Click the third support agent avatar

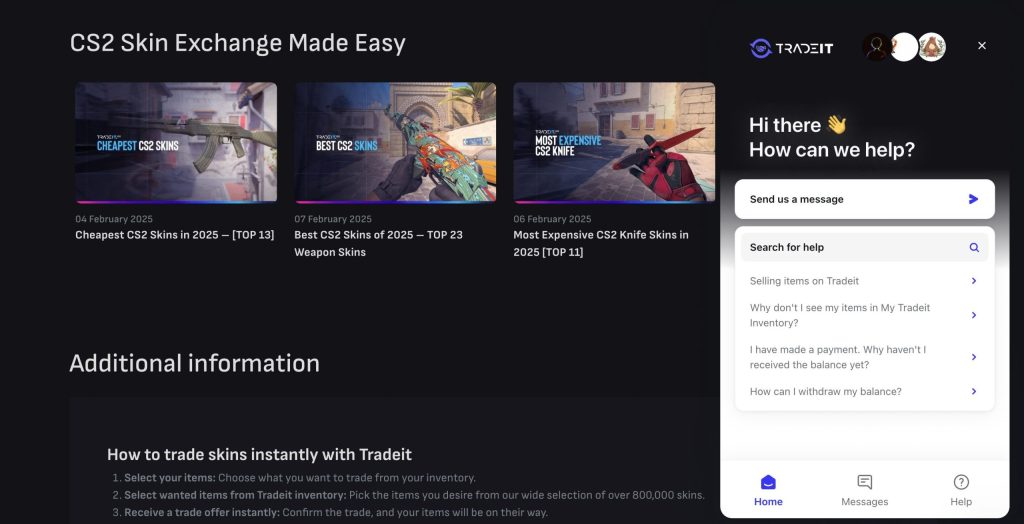[x=932, y=47]
